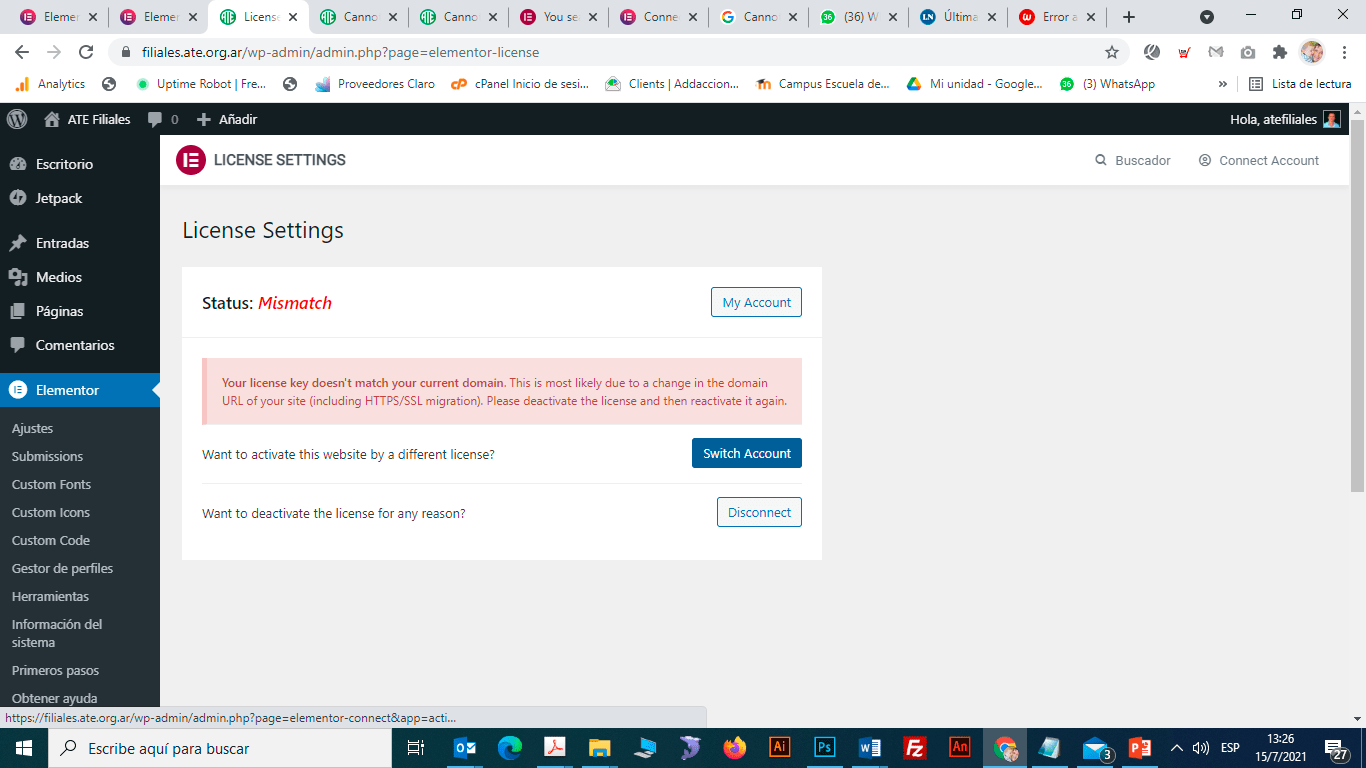Select Elementor in the sidebar
Screen dimensions: 1366x768
click(80, 390)
